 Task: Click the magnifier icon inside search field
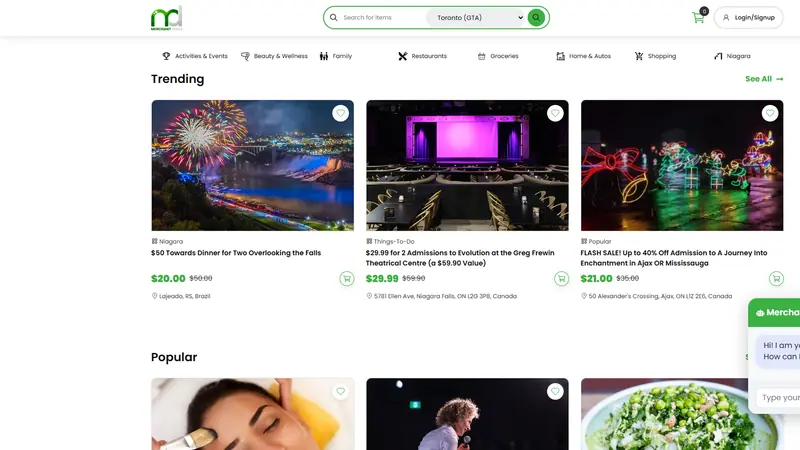click(x=333, y=17)
